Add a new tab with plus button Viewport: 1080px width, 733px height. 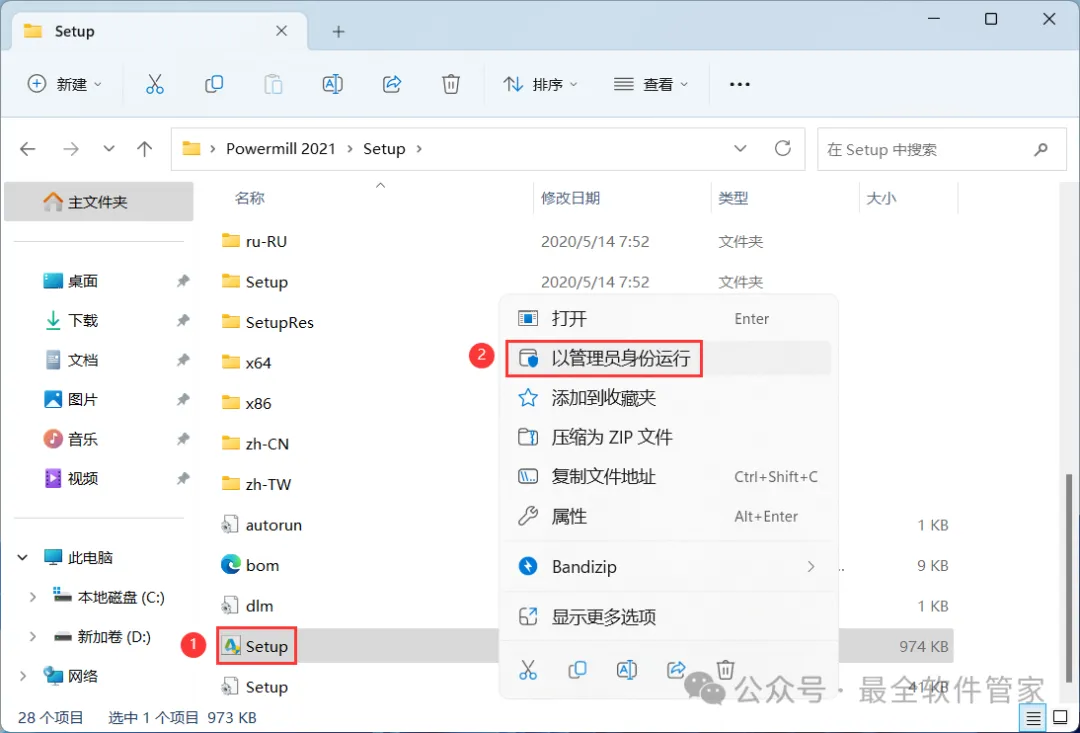(338, 32)
